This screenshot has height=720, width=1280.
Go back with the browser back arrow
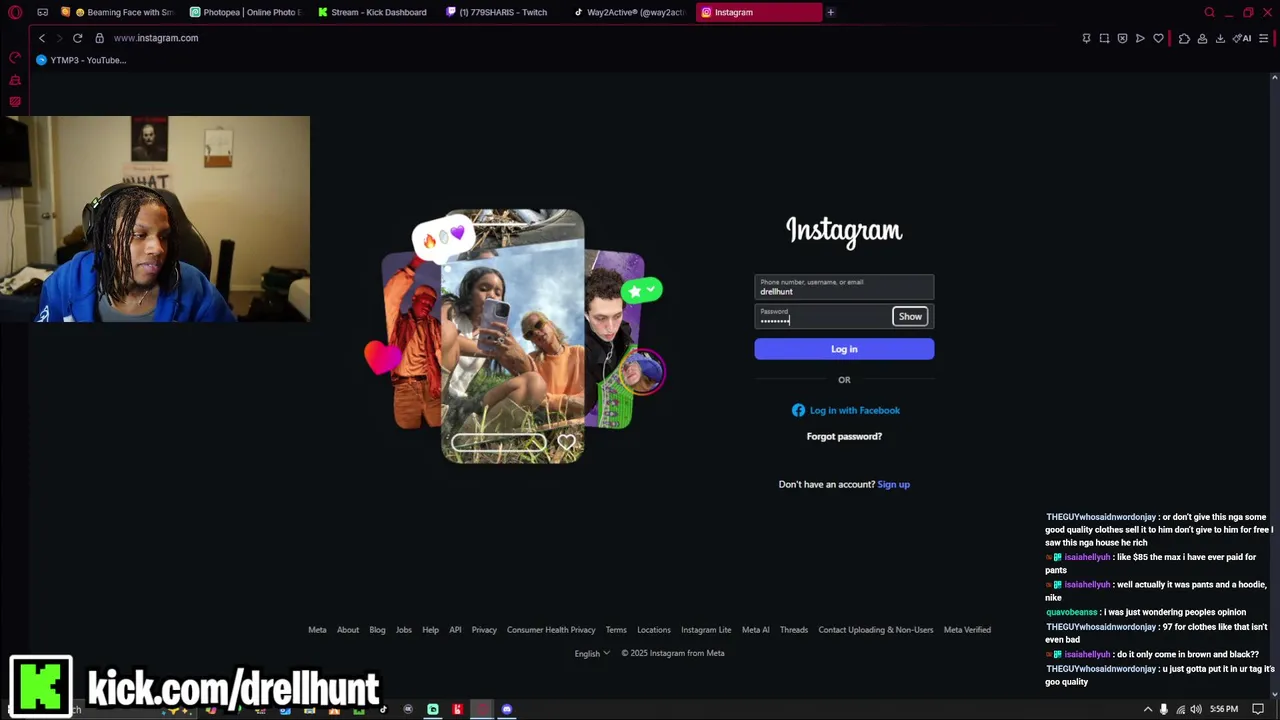[x=42, y=38]
